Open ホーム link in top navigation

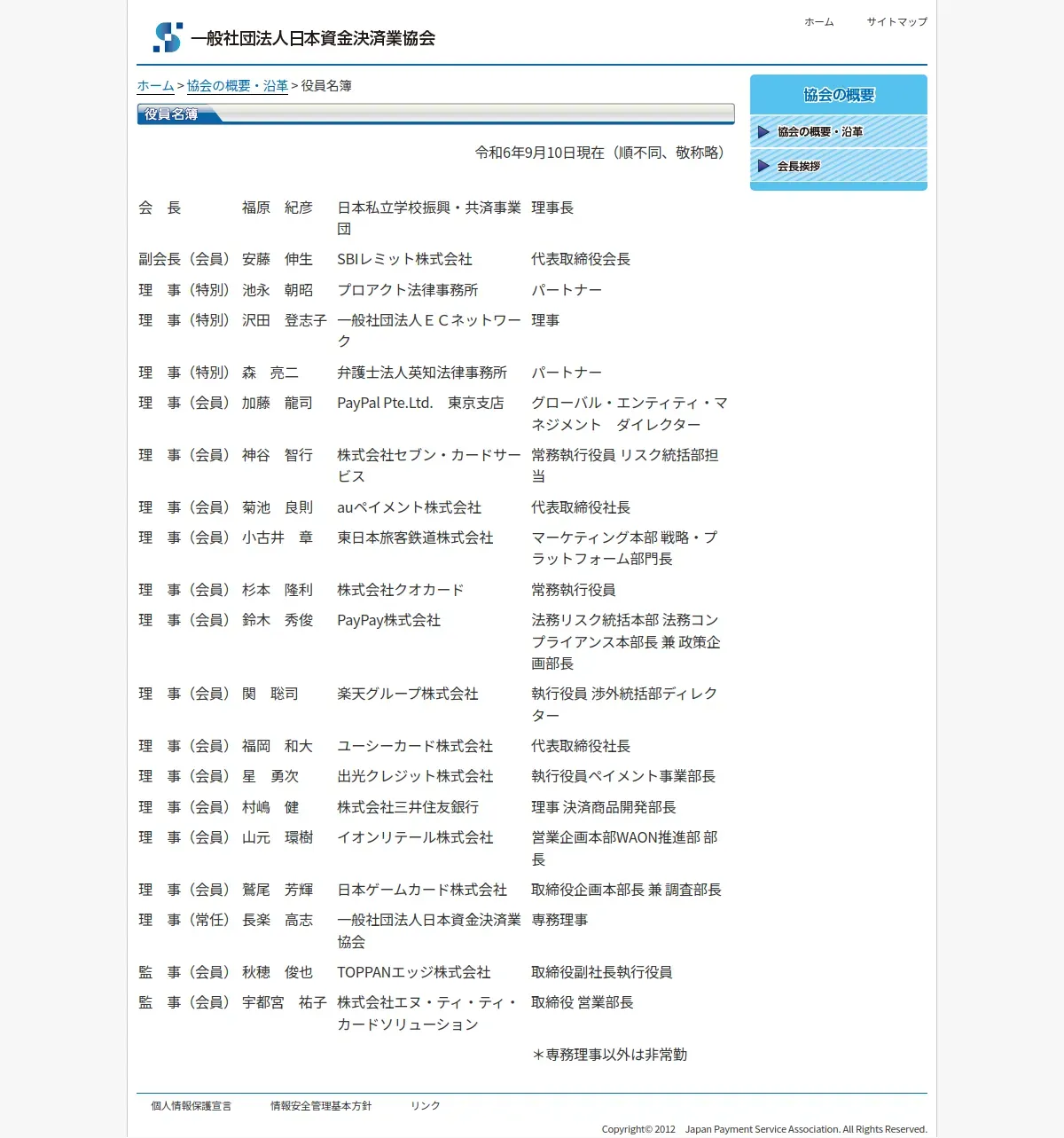(x=818, y=21)
